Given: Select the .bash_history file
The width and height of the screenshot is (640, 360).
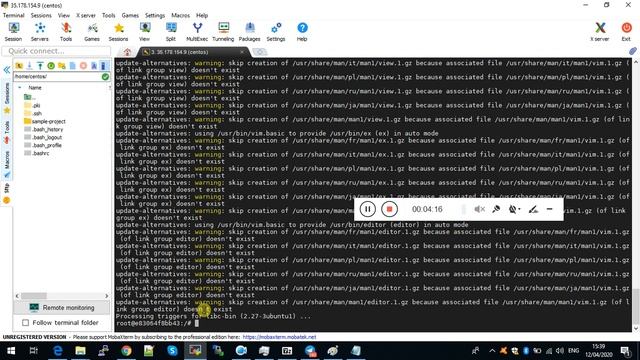Looking at the screenshot, I should pos(44,129).
